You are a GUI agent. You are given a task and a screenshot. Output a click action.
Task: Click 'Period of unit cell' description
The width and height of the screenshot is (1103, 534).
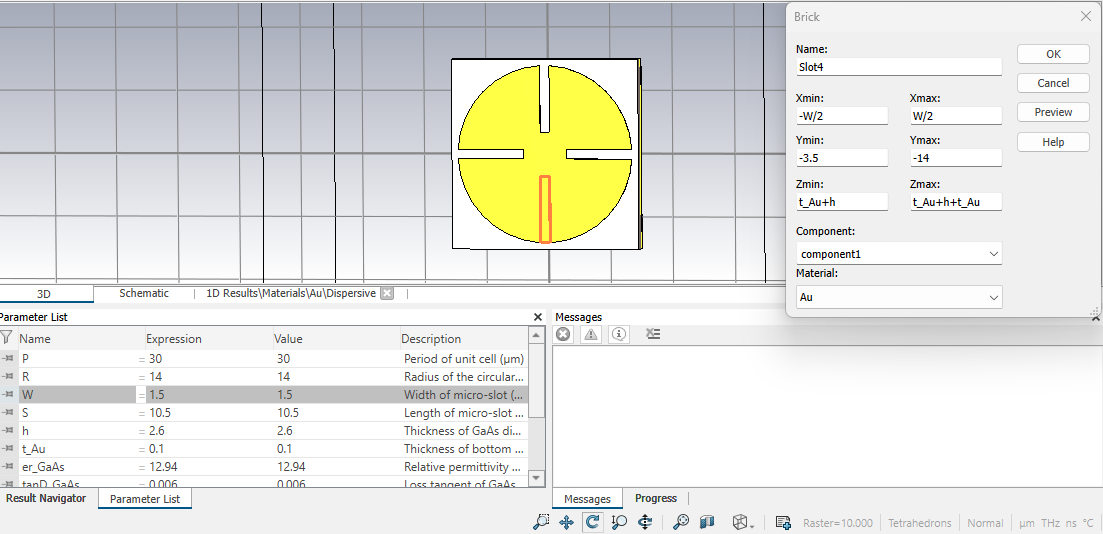click(464, 359)
